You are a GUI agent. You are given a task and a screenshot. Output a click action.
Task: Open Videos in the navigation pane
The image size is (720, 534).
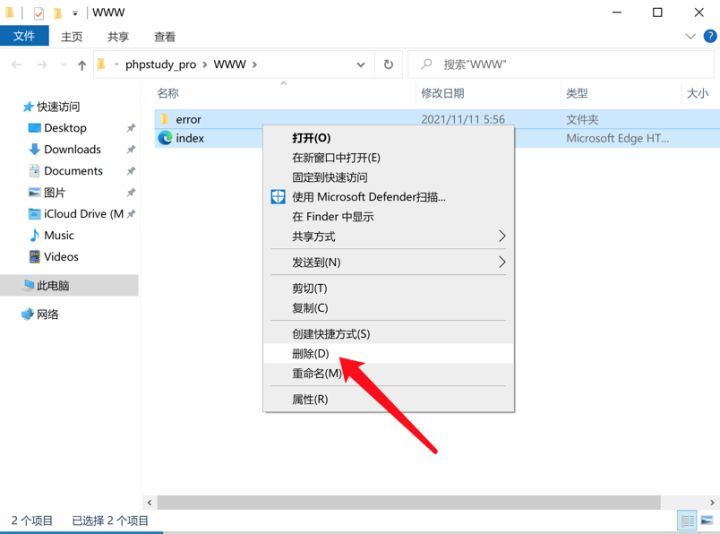click(54, 257)
